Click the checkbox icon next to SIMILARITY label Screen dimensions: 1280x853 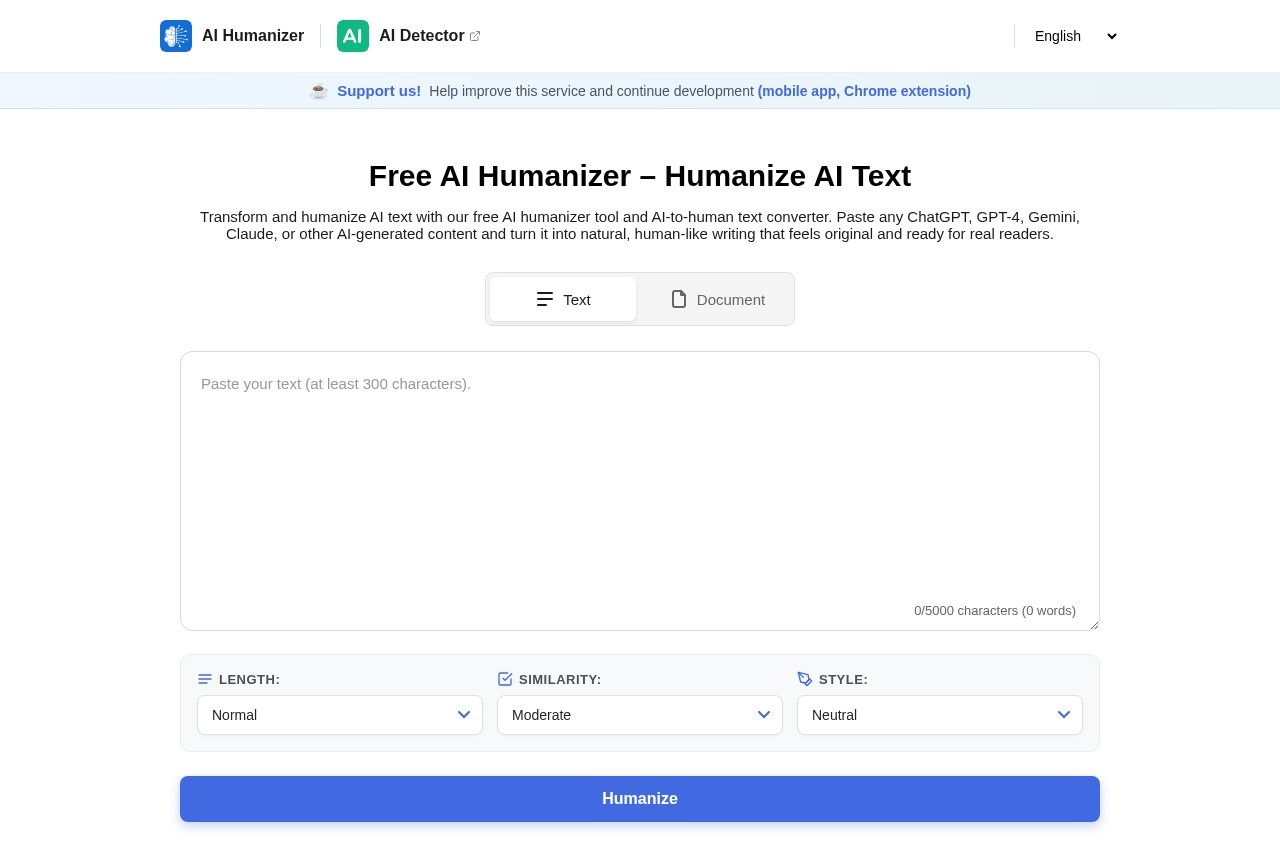tap(505, 679)
